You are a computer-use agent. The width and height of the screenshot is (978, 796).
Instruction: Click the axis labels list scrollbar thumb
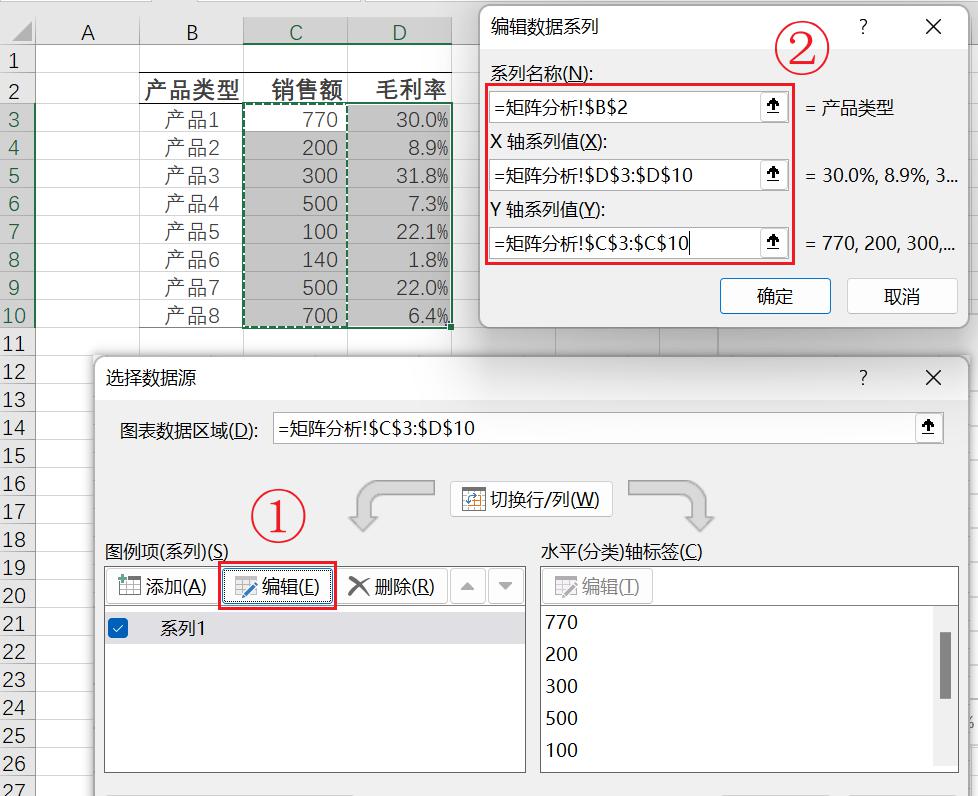point(945,665)
